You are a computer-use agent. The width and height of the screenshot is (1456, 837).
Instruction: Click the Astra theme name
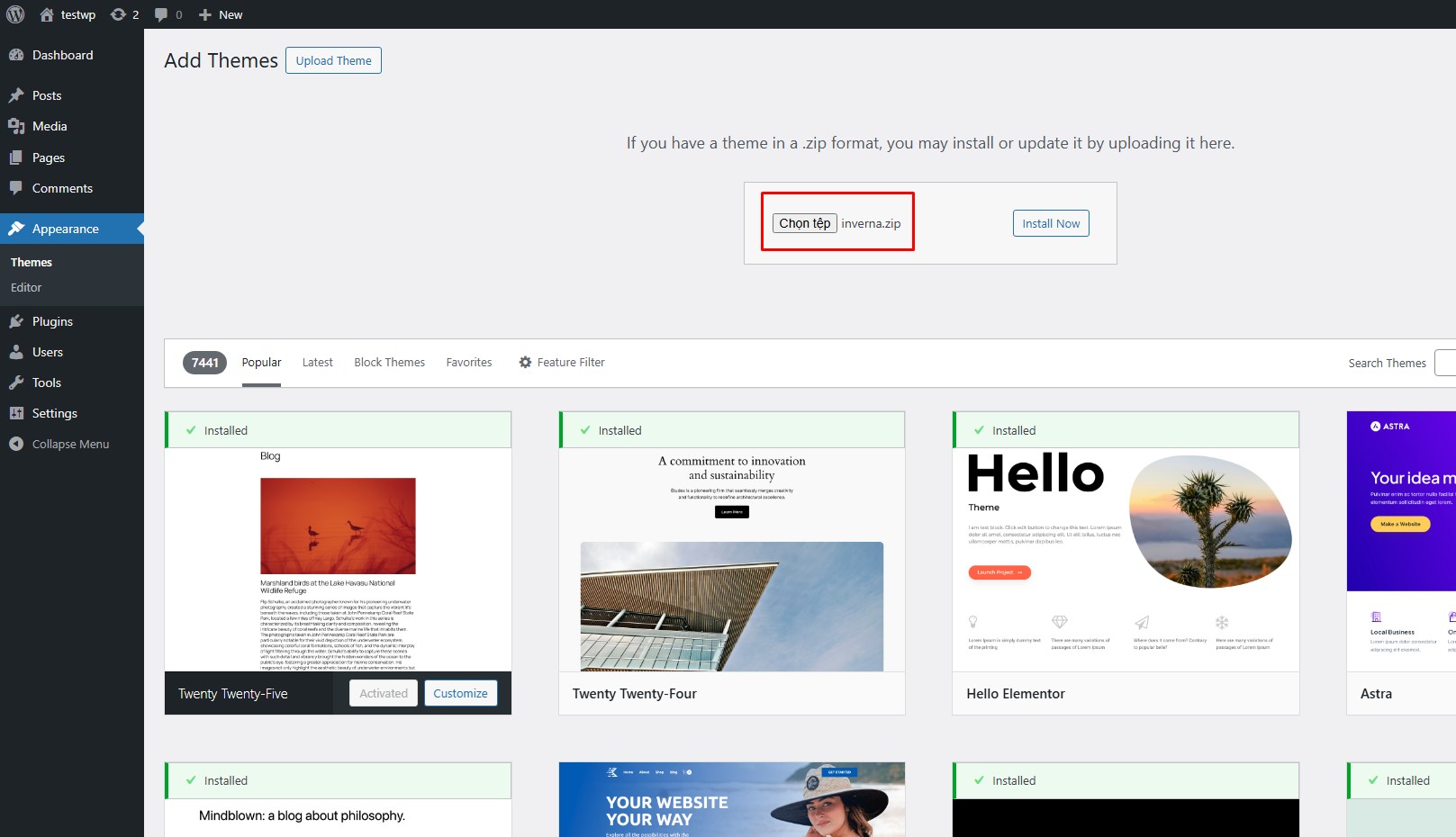pyautogui.click(x=1376, y=693)
